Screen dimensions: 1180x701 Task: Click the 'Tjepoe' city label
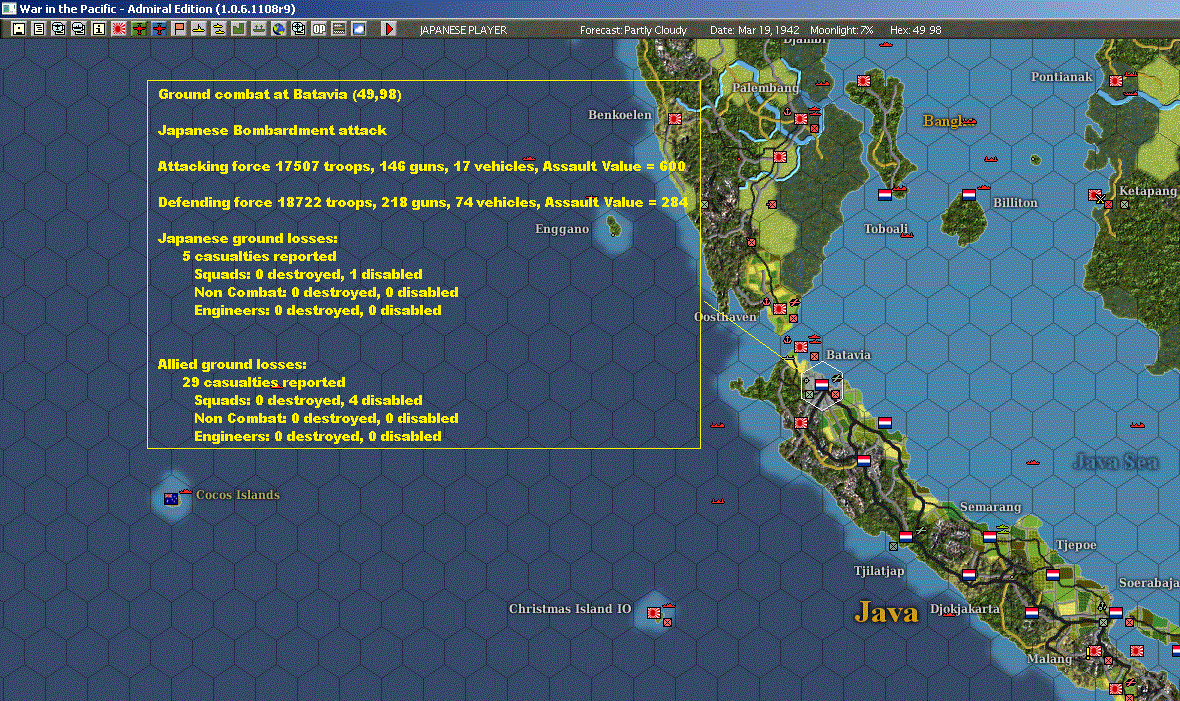[1076, 545]
